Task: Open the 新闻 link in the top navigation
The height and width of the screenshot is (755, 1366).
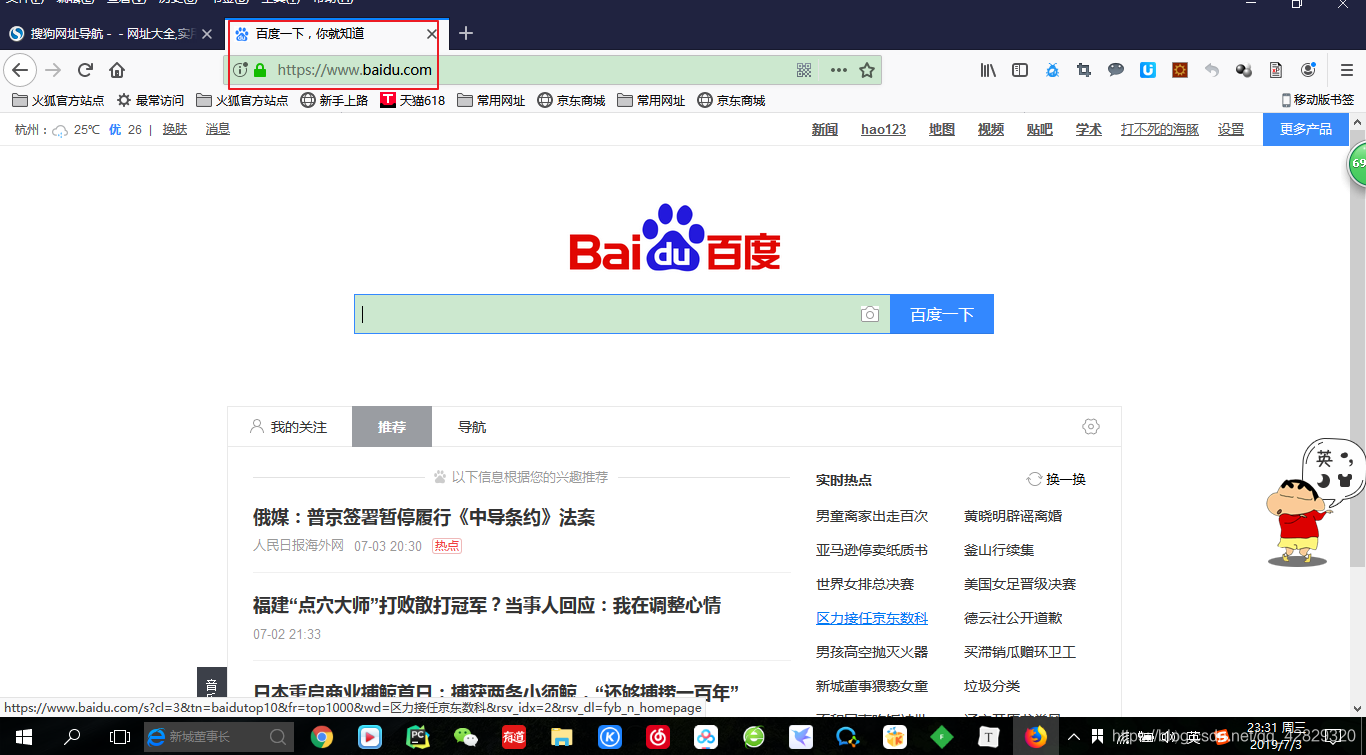Action: [825, 129]
